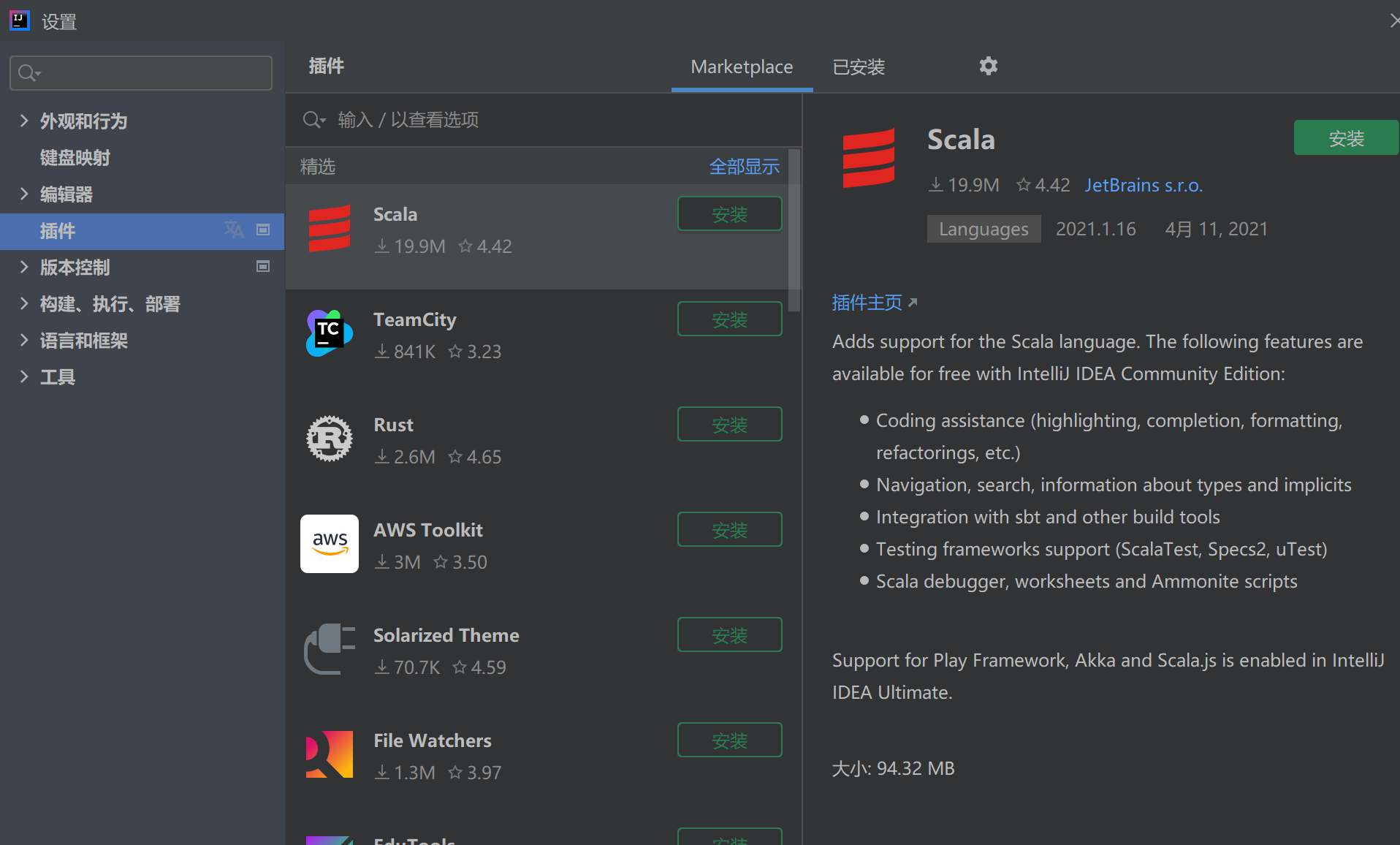The image size is (1400, 845).
Task: Click the Solarized Theme plugin icon
Action: [x=330, y=649]
